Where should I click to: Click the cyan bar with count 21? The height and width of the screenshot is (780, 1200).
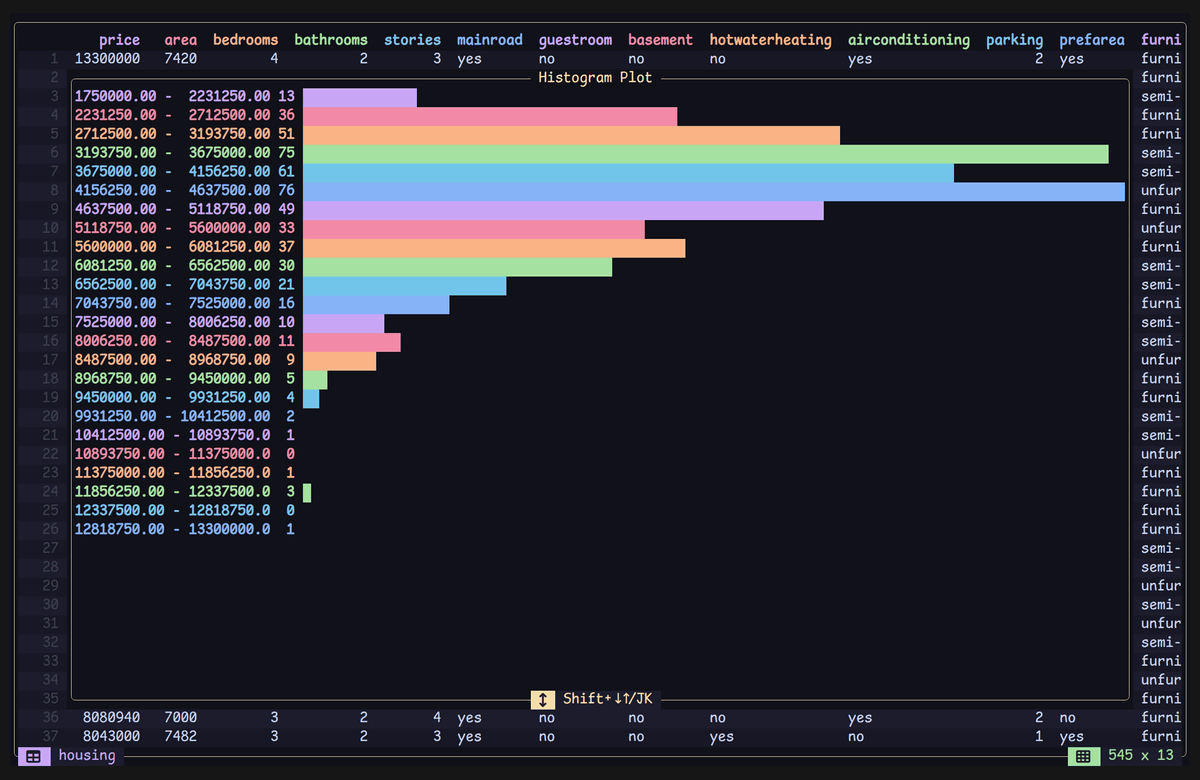(x=404, y=285)
